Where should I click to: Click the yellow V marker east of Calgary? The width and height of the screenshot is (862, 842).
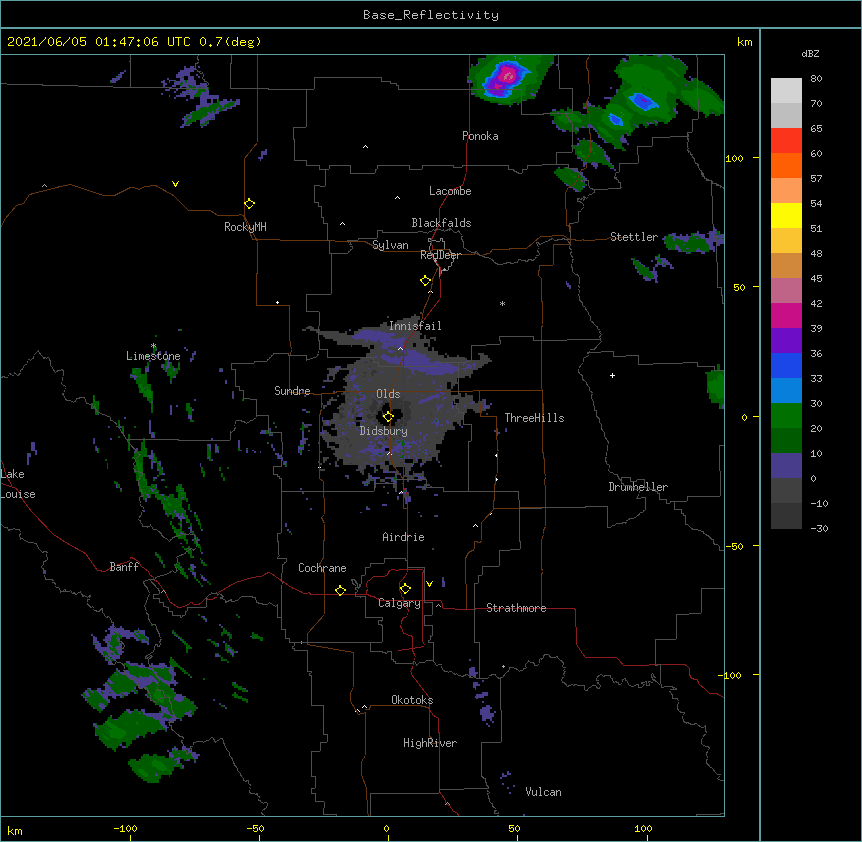point(429,584)
